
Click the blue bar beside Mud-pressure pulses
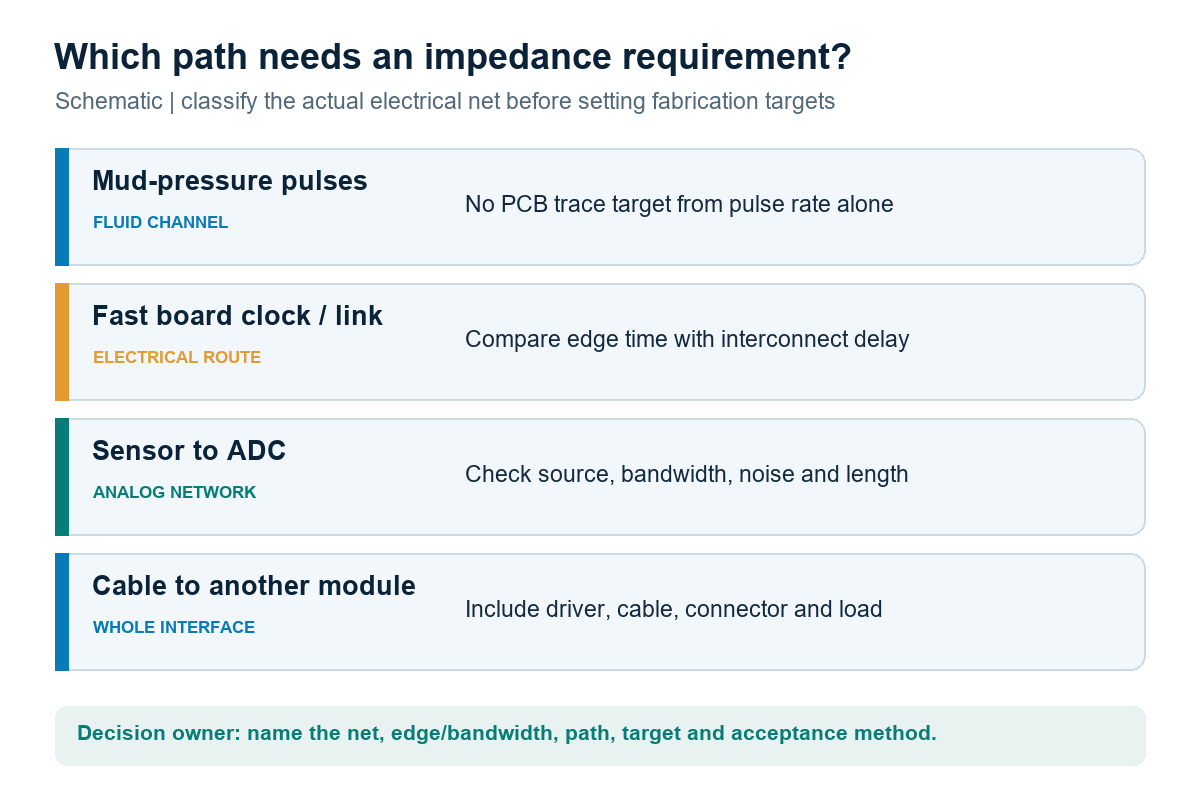pos(62,207)
